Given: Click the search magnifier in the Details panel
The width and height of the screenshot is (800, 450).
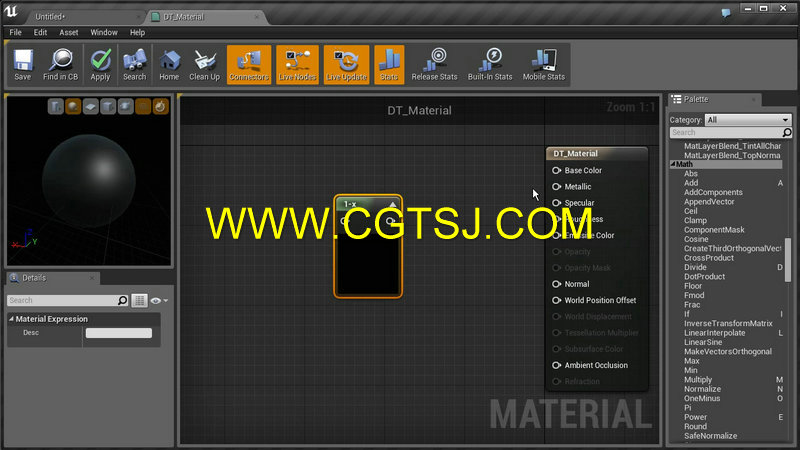Looking at the screenshot, I should (122, 301).
